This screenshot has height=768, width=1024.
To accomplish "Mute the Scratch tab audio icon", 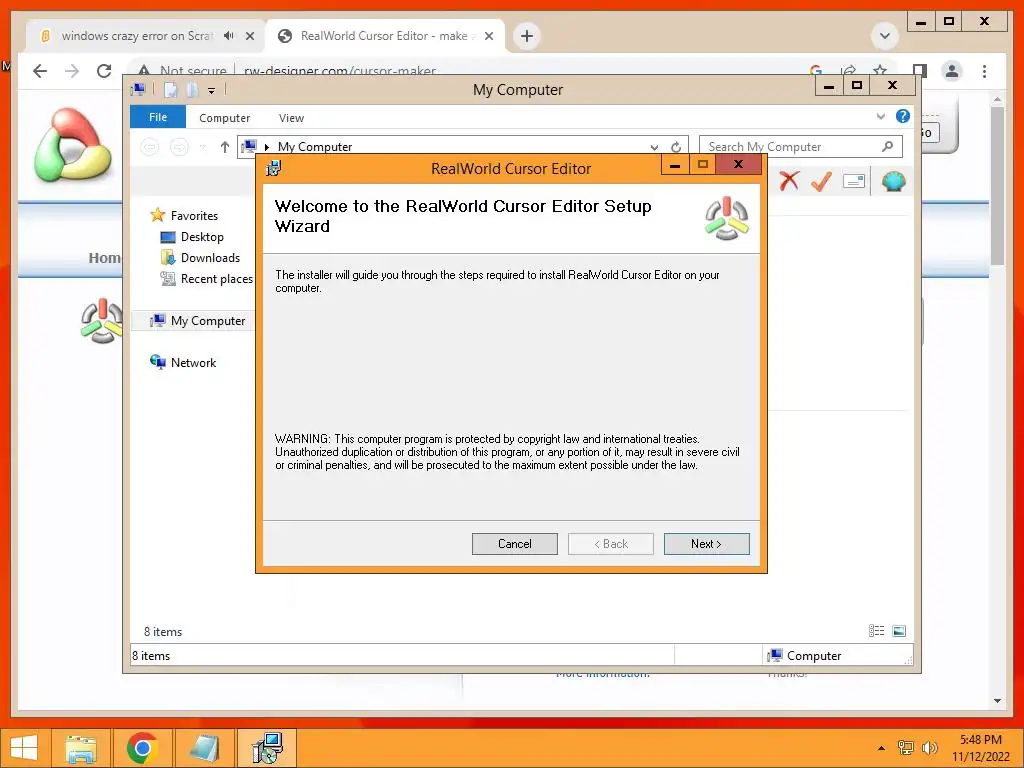I will pyautogui.click(x=229, y=36).
